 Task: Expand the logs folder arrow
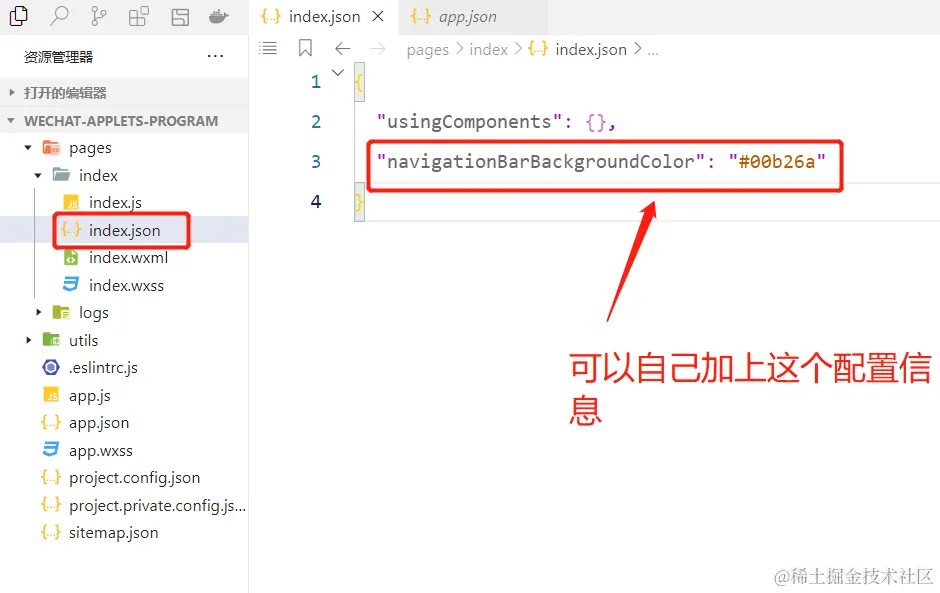tap(38, 312)
